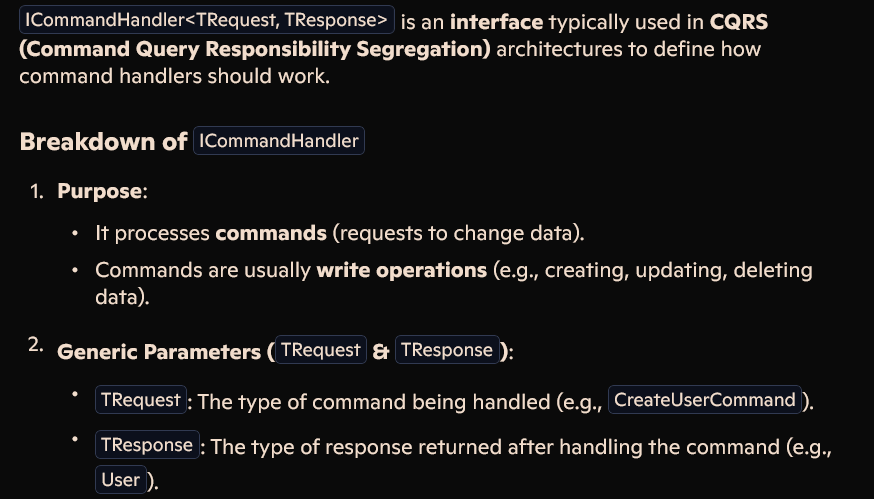Click TRequest chip in Generic Parameters heading
This screenshot has height=499, width=874.
(321, 350)
